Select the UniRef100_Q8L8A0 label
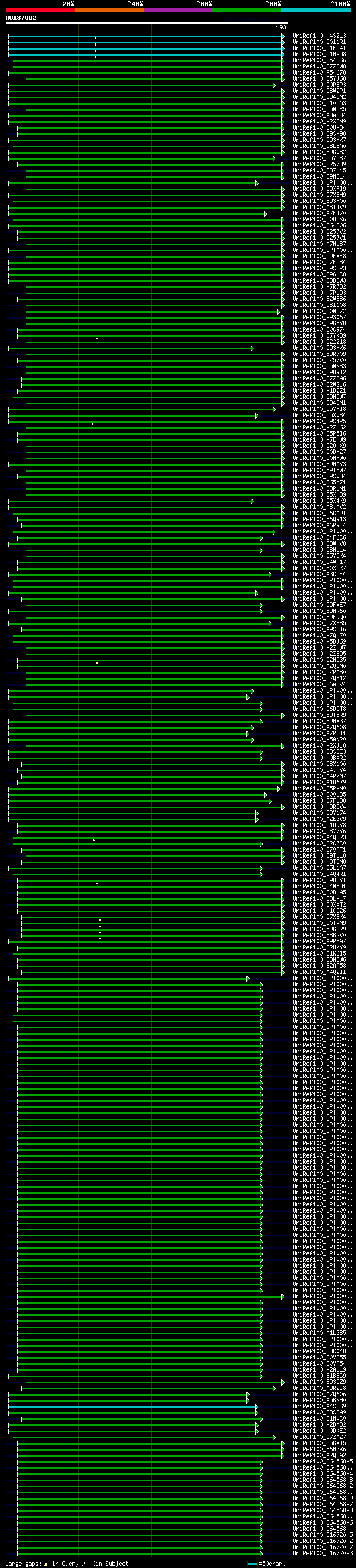Image resolution: width=356 pixels, height=1568 pixels. (x=319, y=146)
